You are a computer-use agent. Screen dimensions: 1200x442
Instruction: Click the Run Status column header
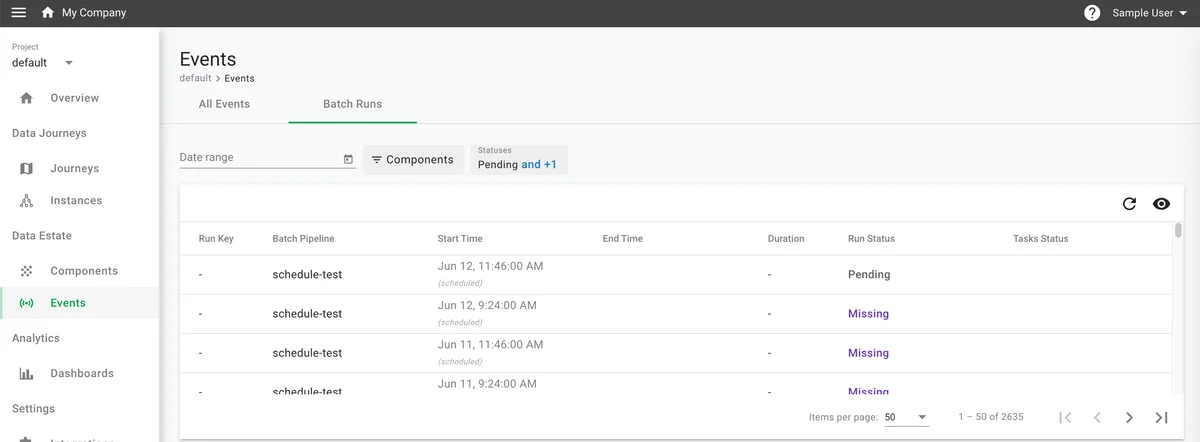click(x=871, y=239)
